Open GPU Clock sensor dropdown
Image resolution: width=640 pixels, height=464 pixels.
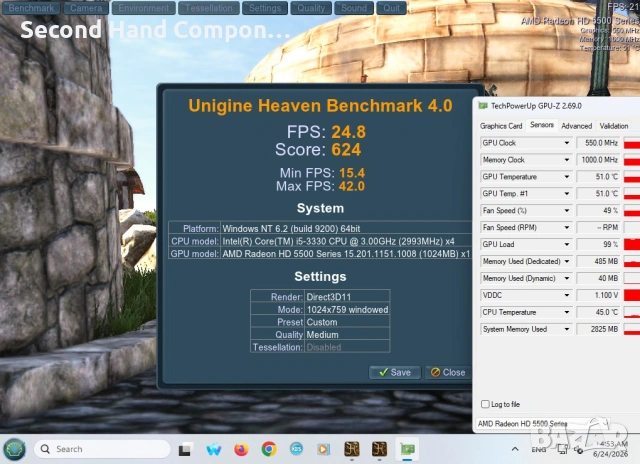tap(567, 143)
